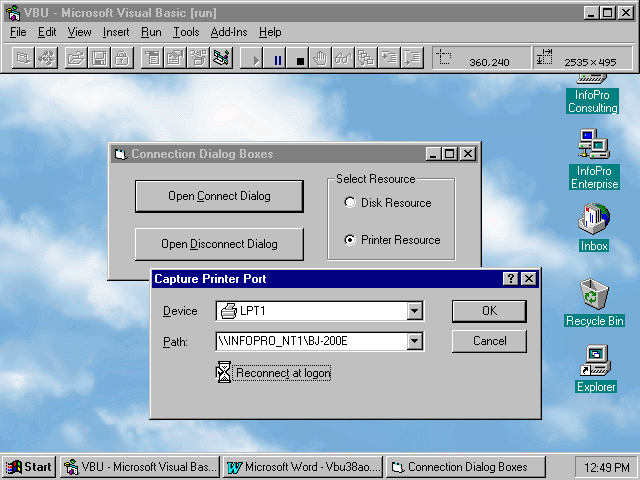The image size is (640, 480).
Task: Open the Tools menu
Action: tap(185, 32)
